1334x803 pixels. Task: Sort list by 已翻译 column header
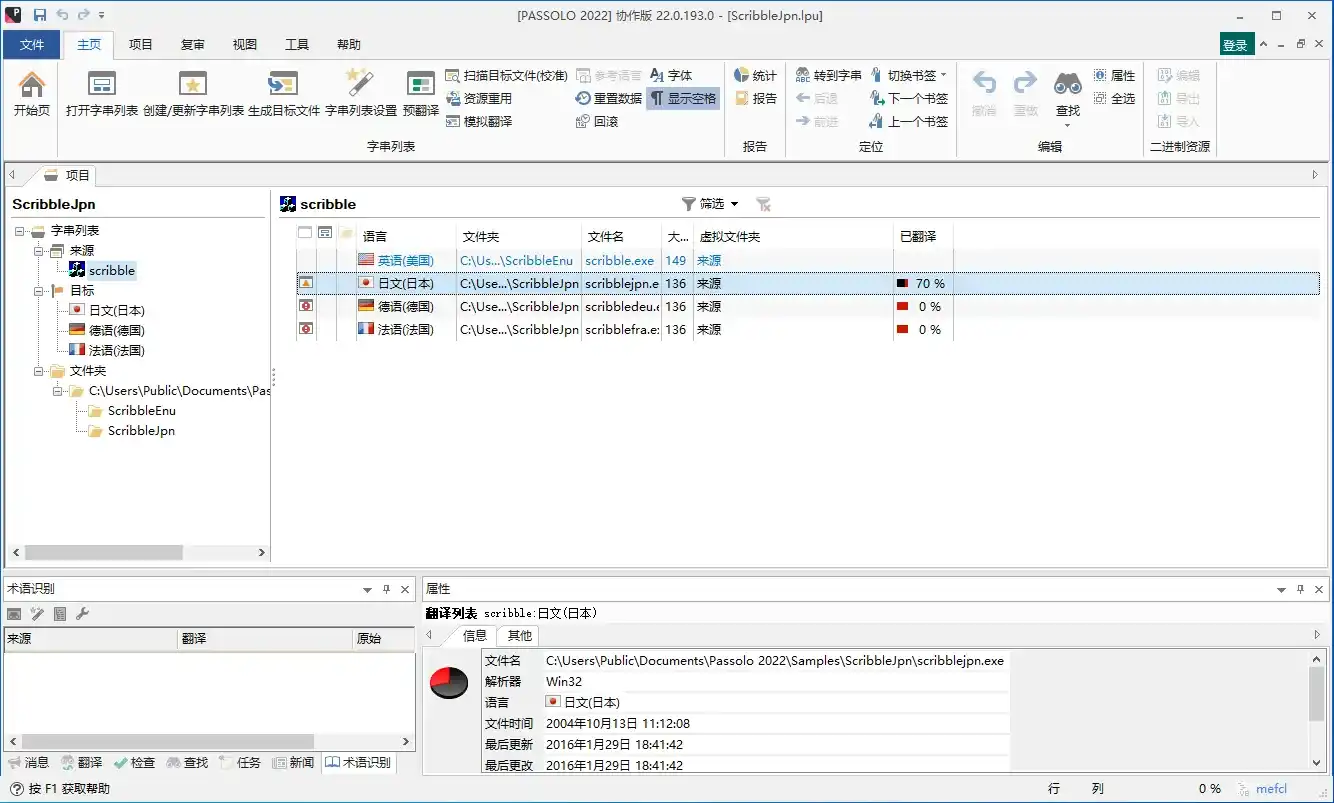(x=923, y=237)
